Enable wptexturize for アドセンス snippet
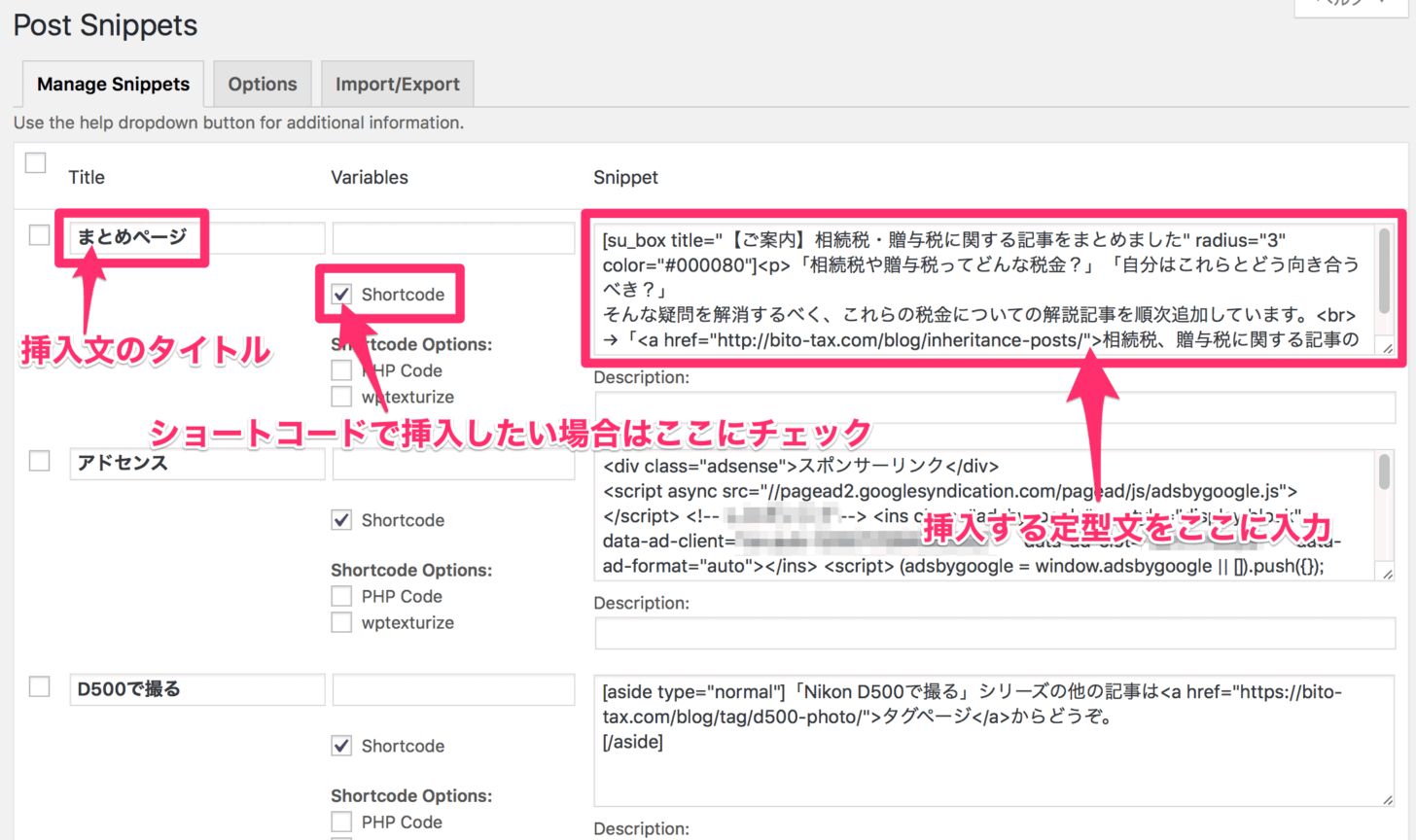This screenshot has width=1416, height=840. pos(341,622)
